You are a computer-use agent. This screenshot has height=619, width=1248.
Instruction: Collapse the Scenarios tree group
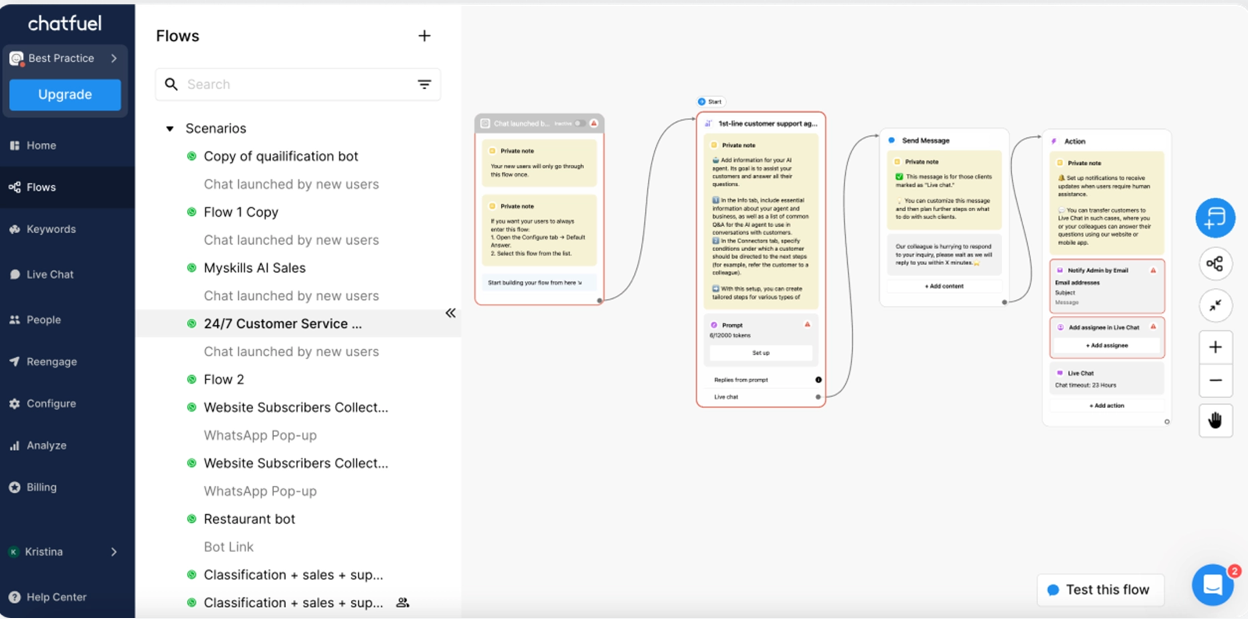170,129
